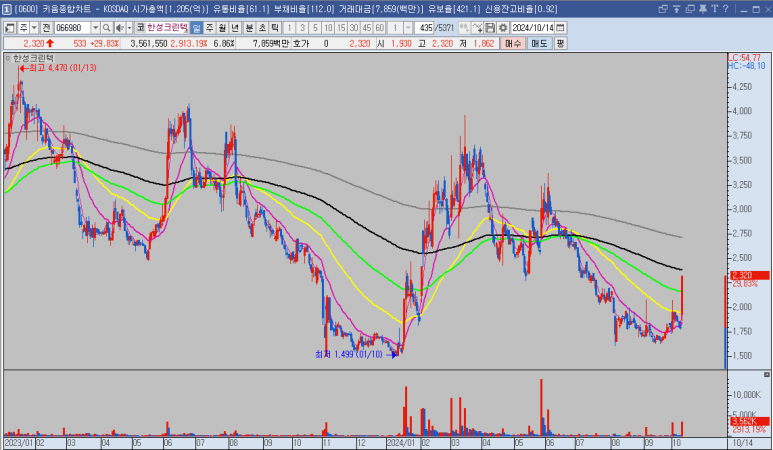The height and width of the screenshot is (450, 773).
Task: Choose the 15 interval button
Action: (341, 28)
